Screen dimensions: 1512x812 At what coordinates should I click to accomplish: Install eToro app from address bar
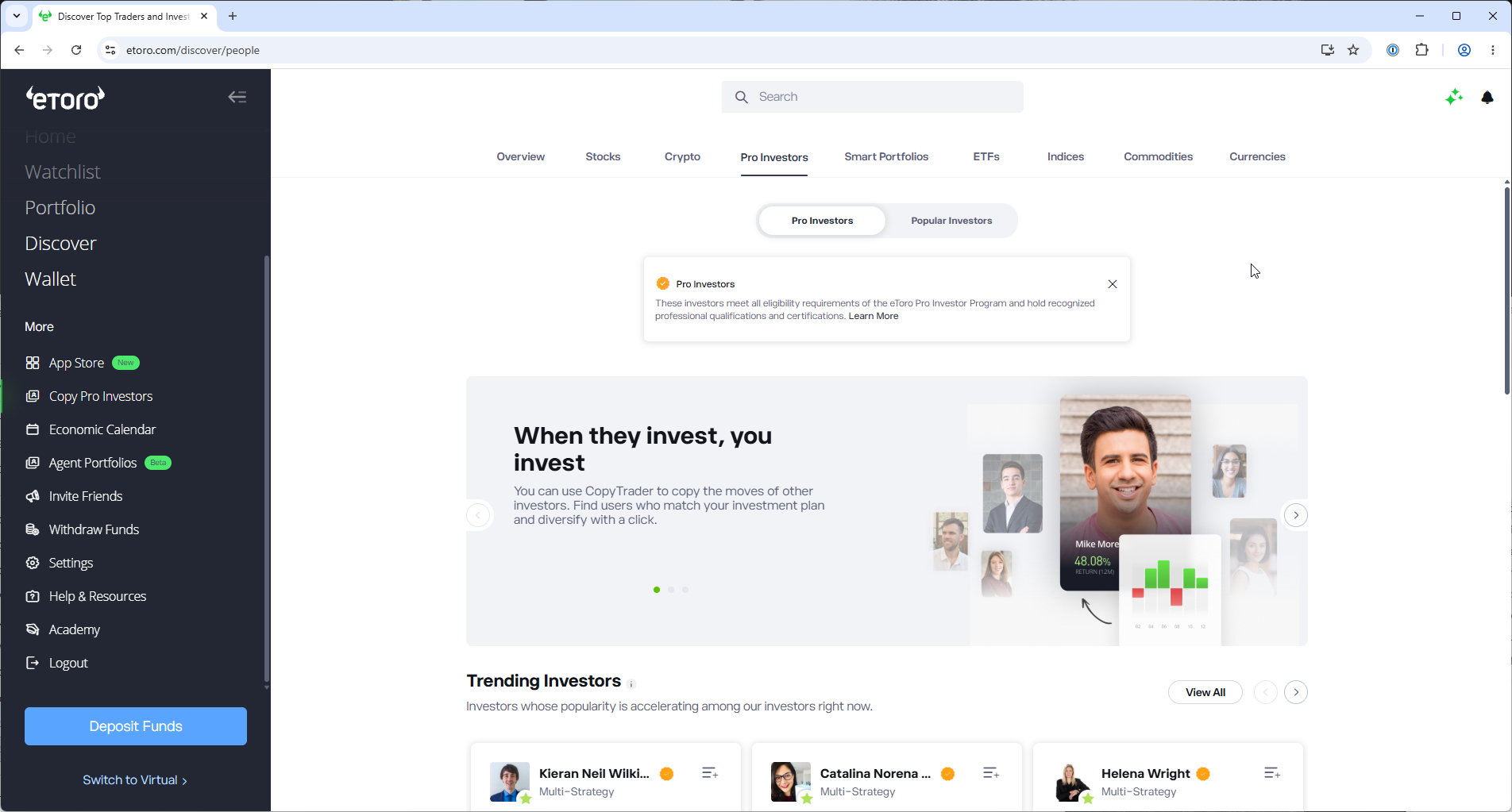click(1327, 50)
